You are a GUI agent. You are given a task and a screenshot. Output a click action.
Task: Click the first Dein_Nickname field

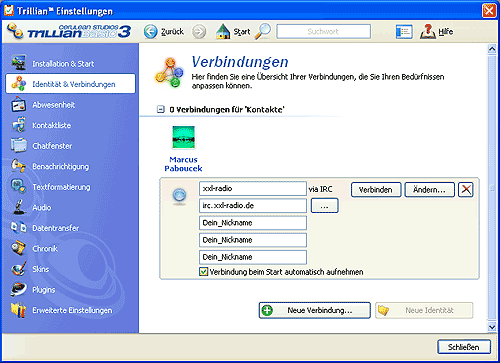253,223
